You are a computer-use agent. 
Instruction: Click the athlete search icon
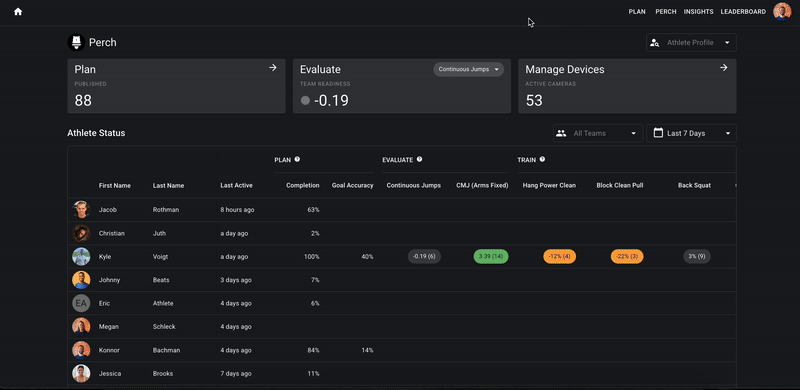pos(655,43)
